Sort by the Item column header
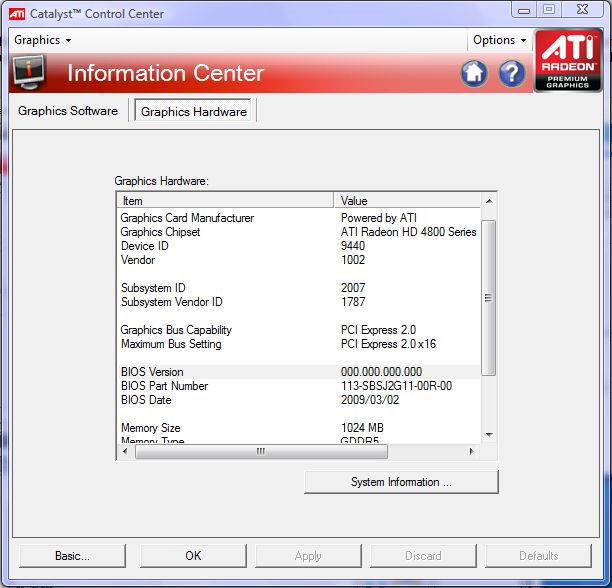612x588 pixels. 225,201
